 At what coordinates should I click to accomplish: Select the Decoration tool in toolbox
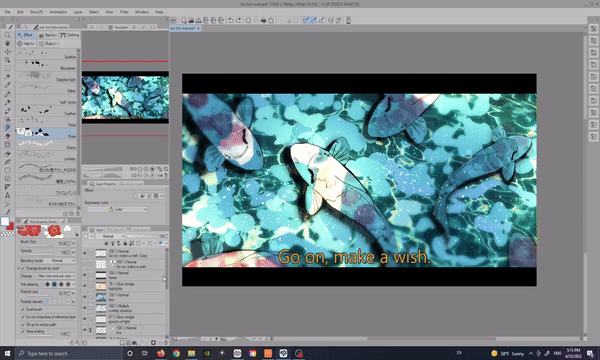7,127
